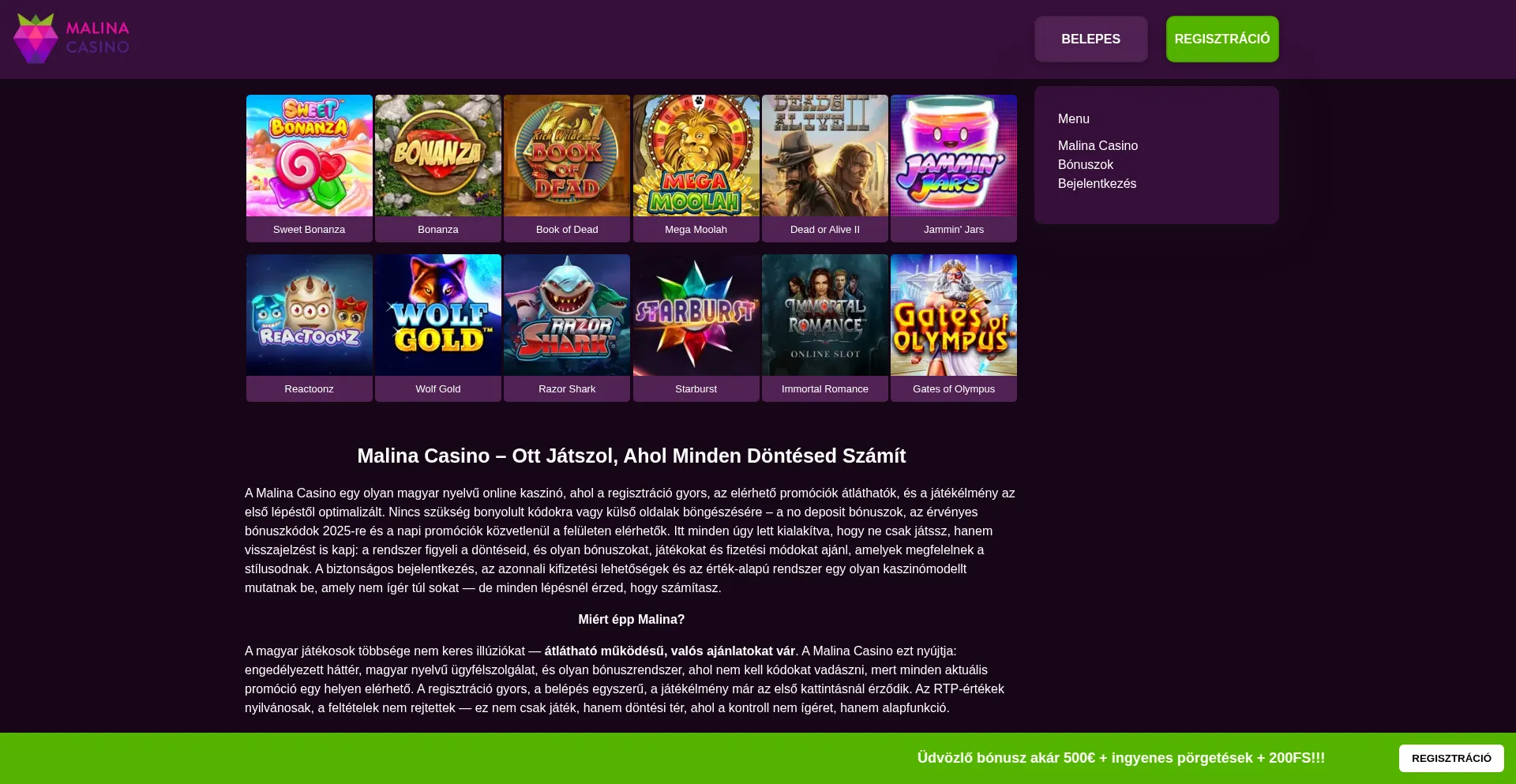The image size is (1516, 784).
Task: Click the BELEPES login button
Action: (x=1091, y=39)
